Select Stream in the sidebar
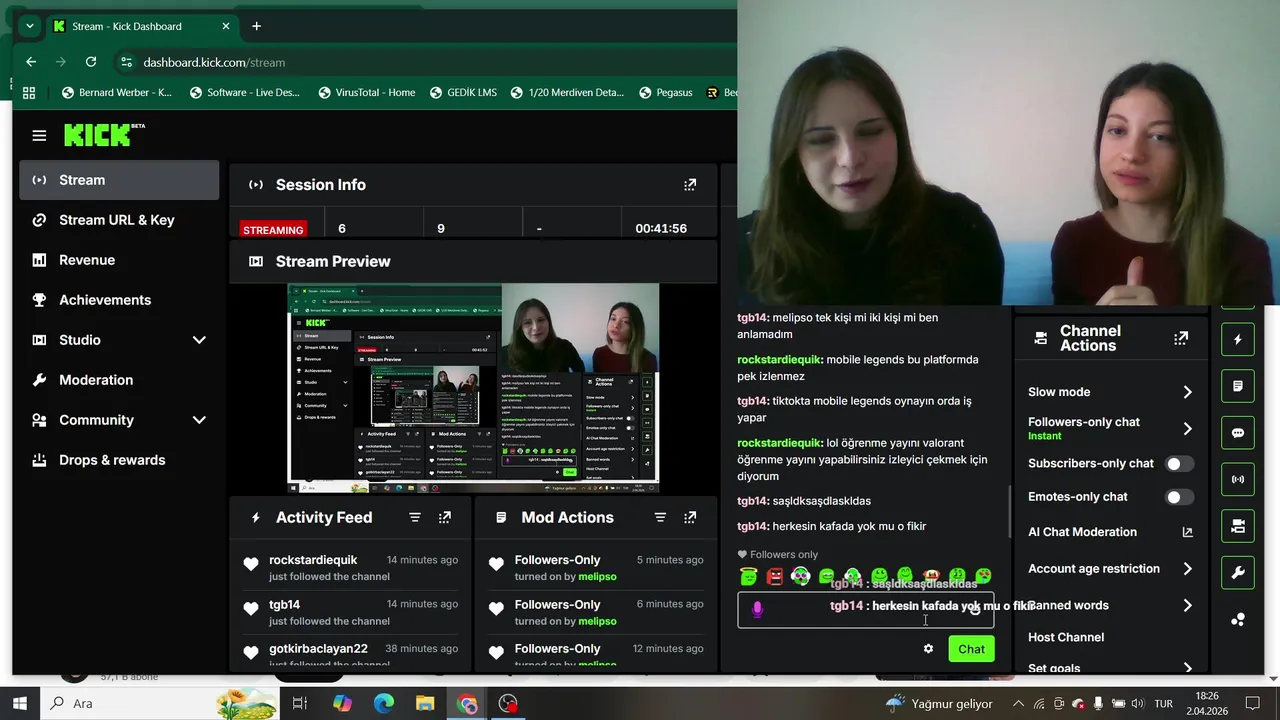The width and height of the screenshot is (1280, 720). [119, 180]
